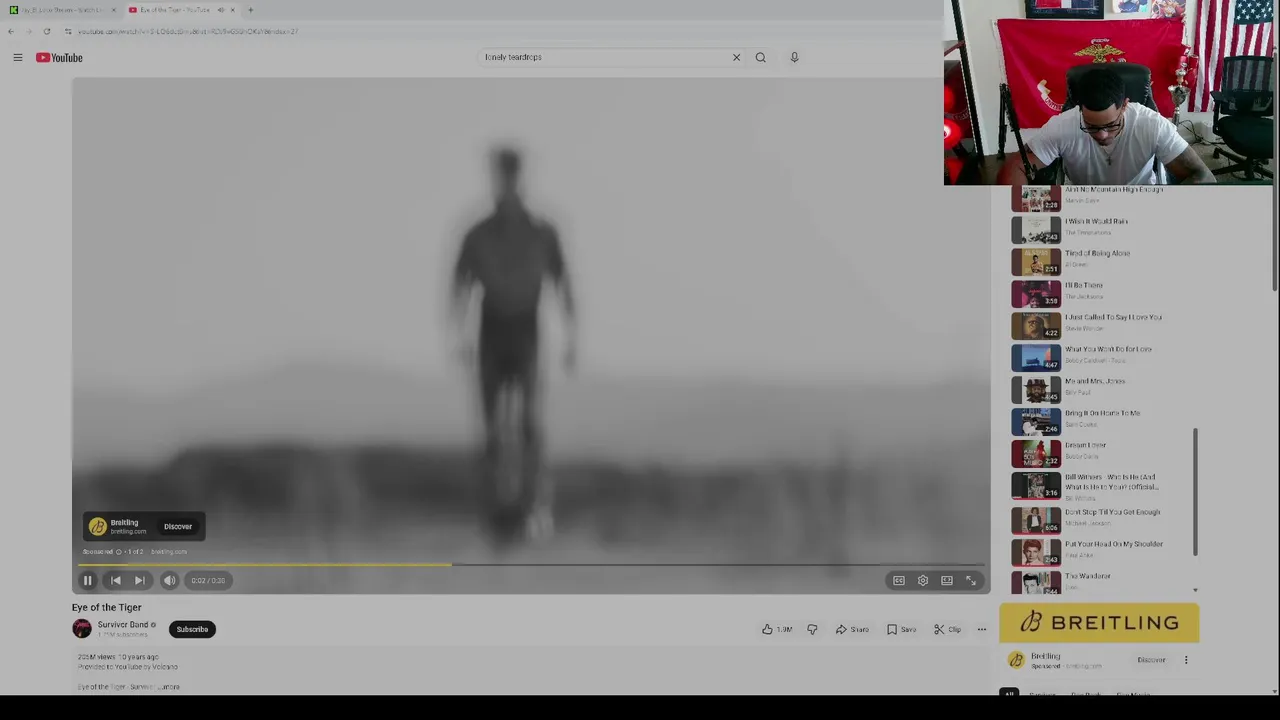Image resolution: width=1280 pixels, height=720 pixels.
Task: Switch to theater mode
Action: [x=947, y=580]
